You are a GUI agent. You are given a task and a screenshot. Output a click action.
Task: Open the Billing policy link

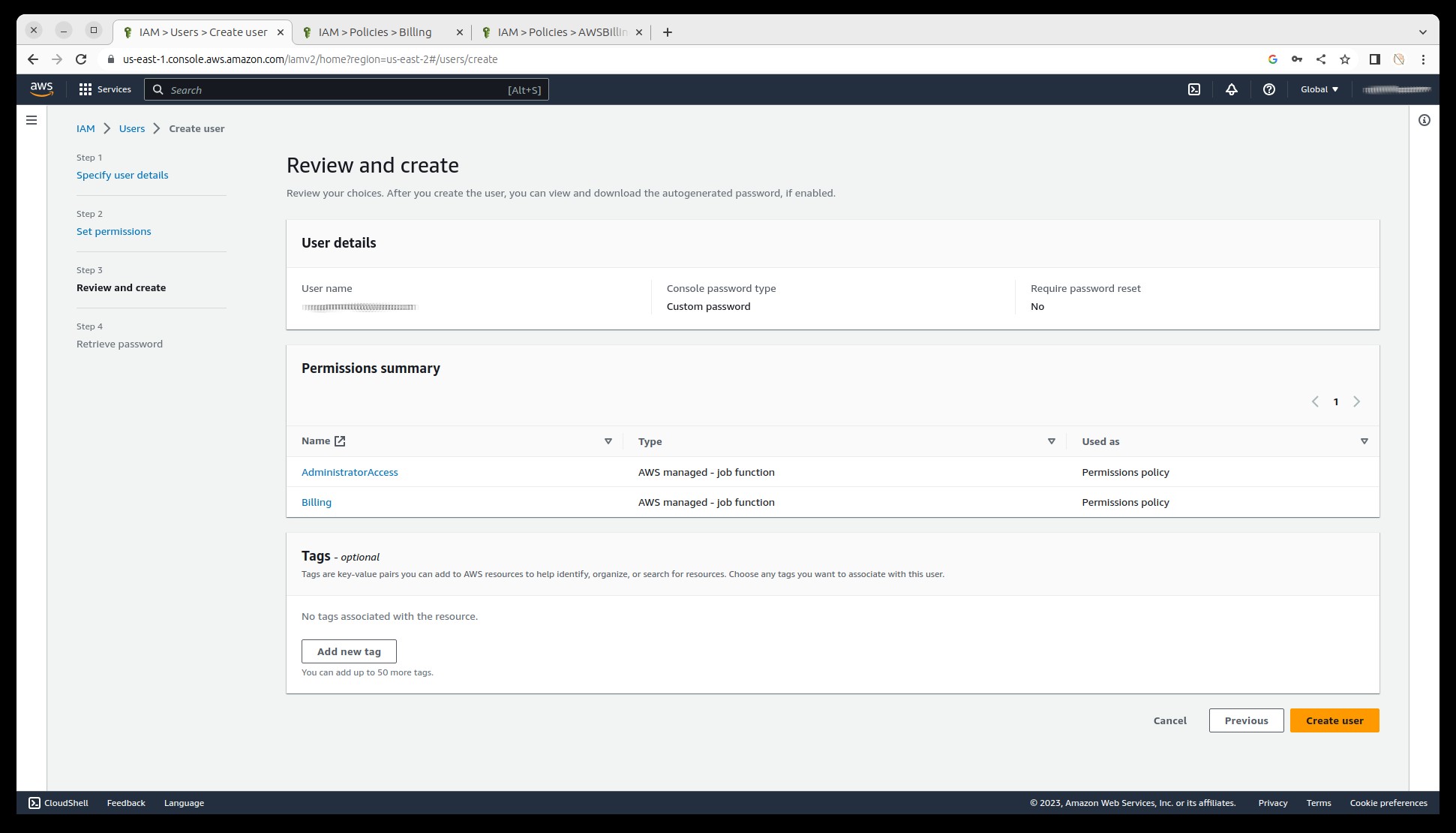(317, 502)
